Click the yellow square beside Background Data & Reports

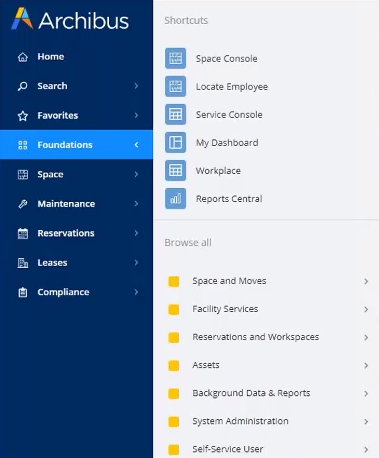click(x=174, y=393)
